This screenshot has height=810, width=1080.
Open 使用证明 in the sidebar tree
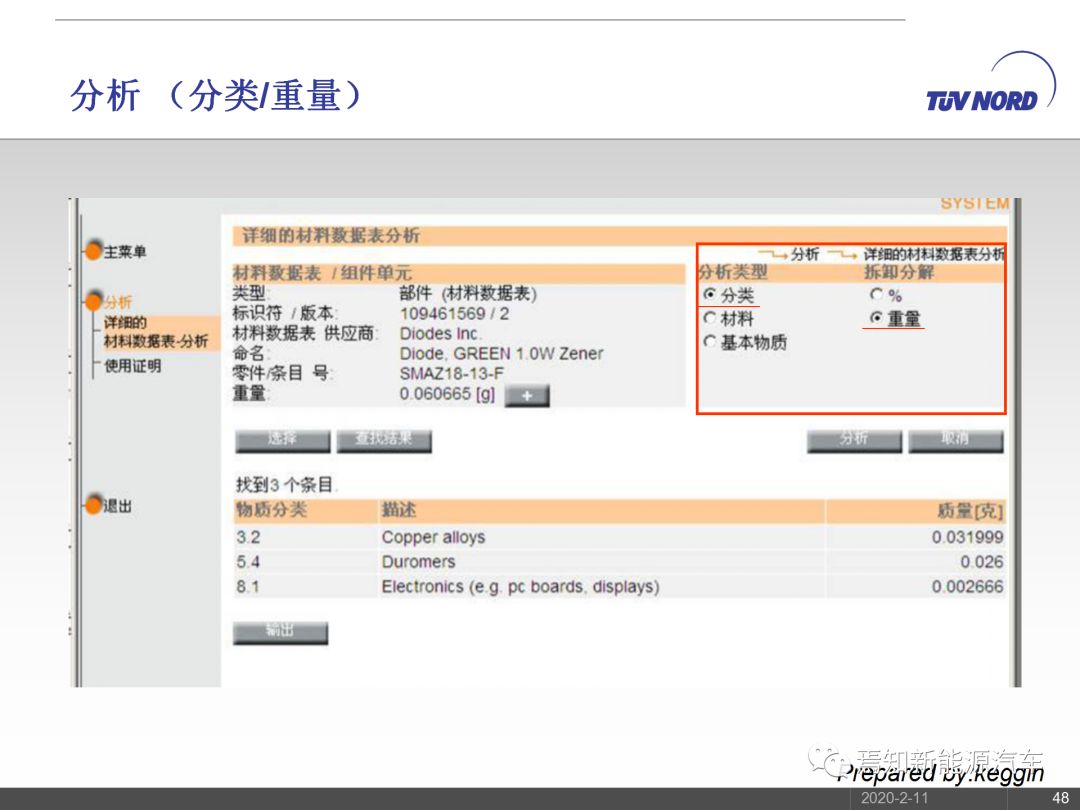coord(132,366)
